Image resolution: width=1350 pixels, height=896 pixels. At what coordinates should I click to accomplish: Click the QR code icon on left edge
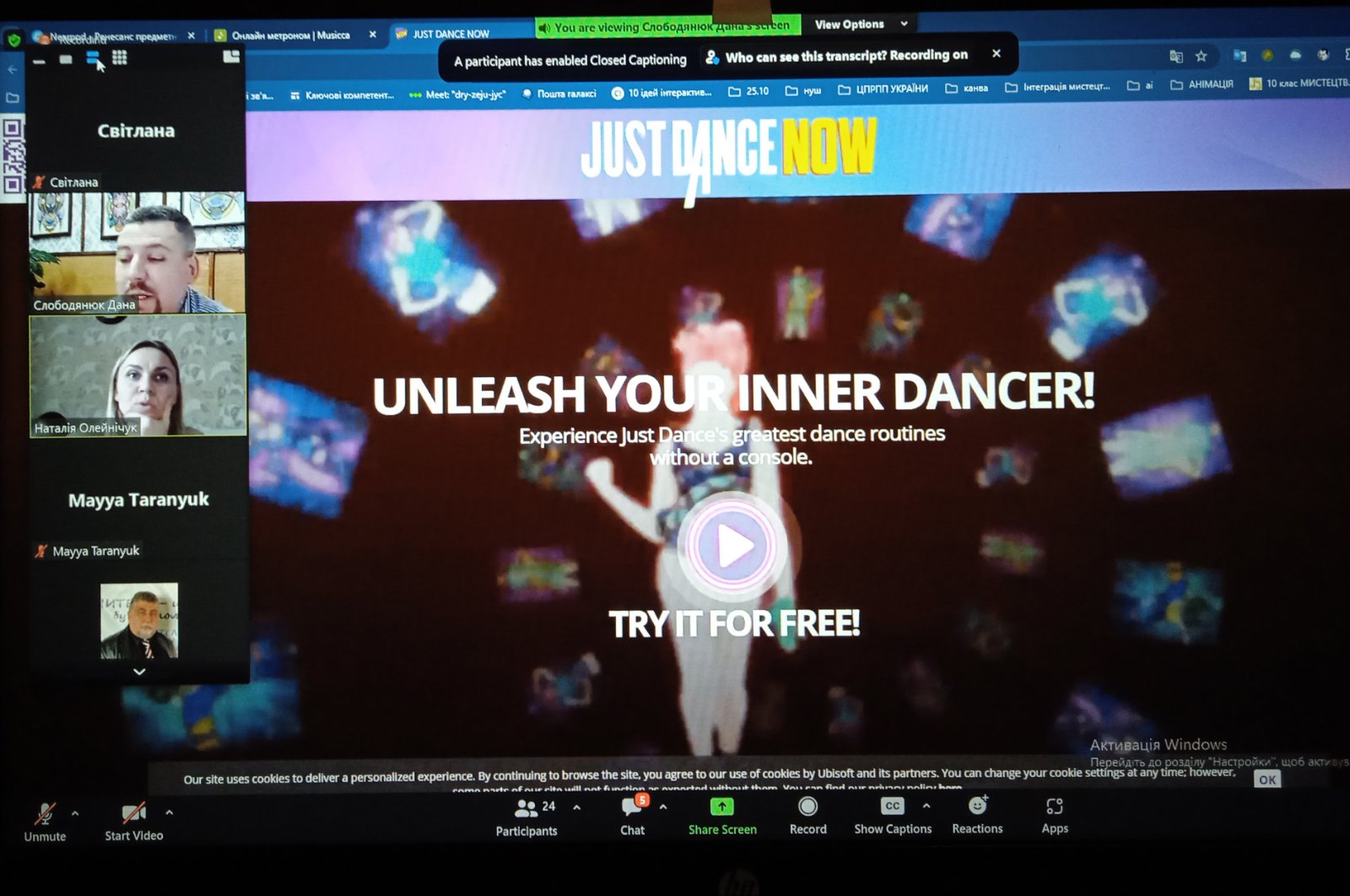(x=12, y=158)
